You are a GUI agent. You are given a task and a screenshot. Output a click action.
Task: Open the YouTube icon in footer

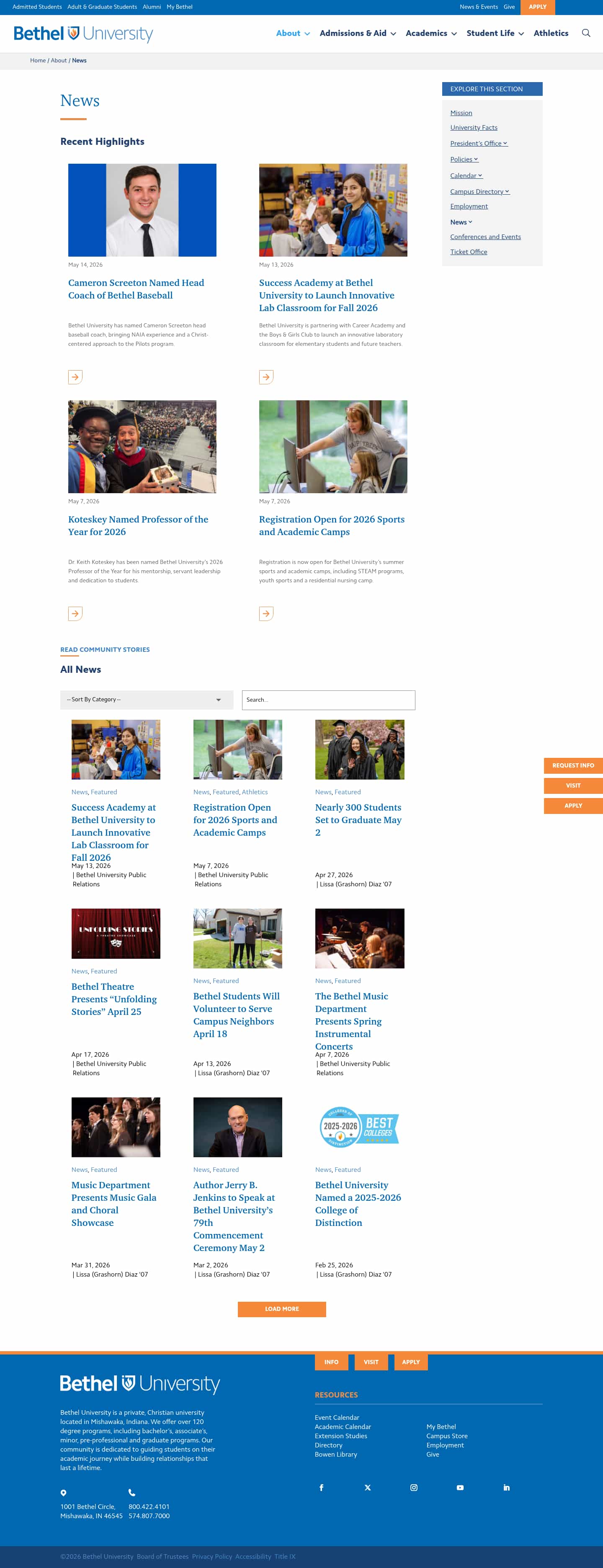pos(460,1487)
